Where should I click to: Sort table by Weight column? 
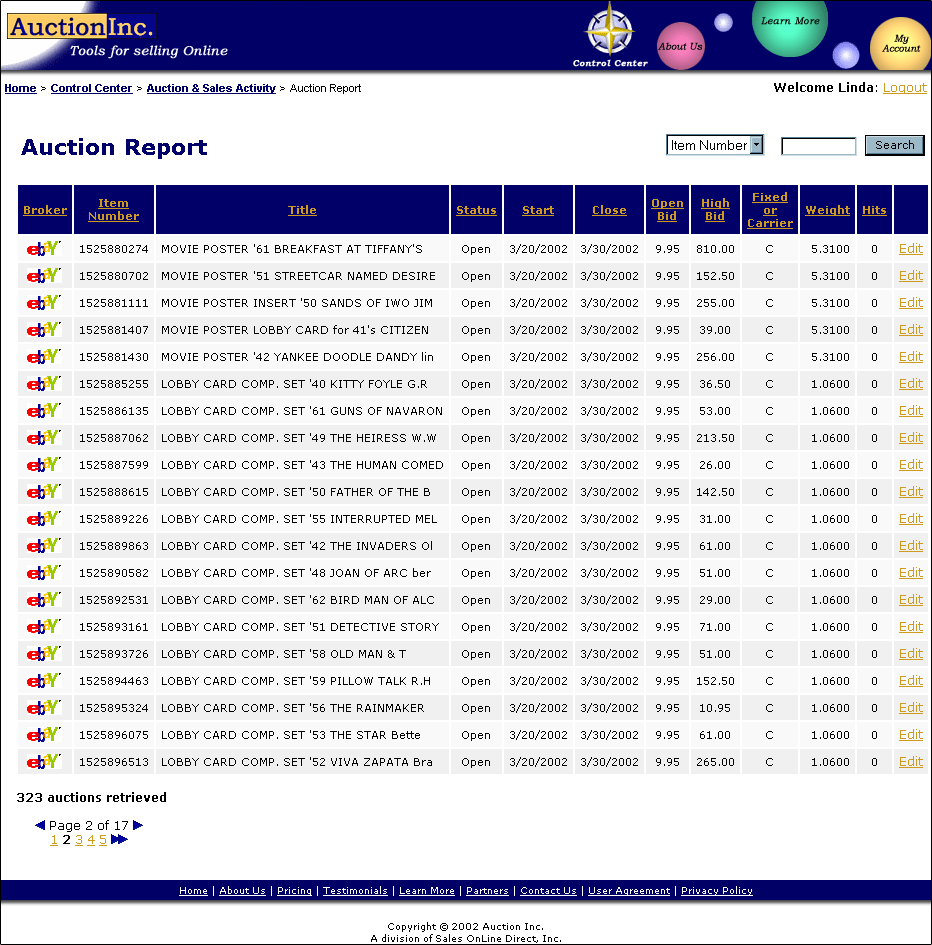[x=827, y=210]
